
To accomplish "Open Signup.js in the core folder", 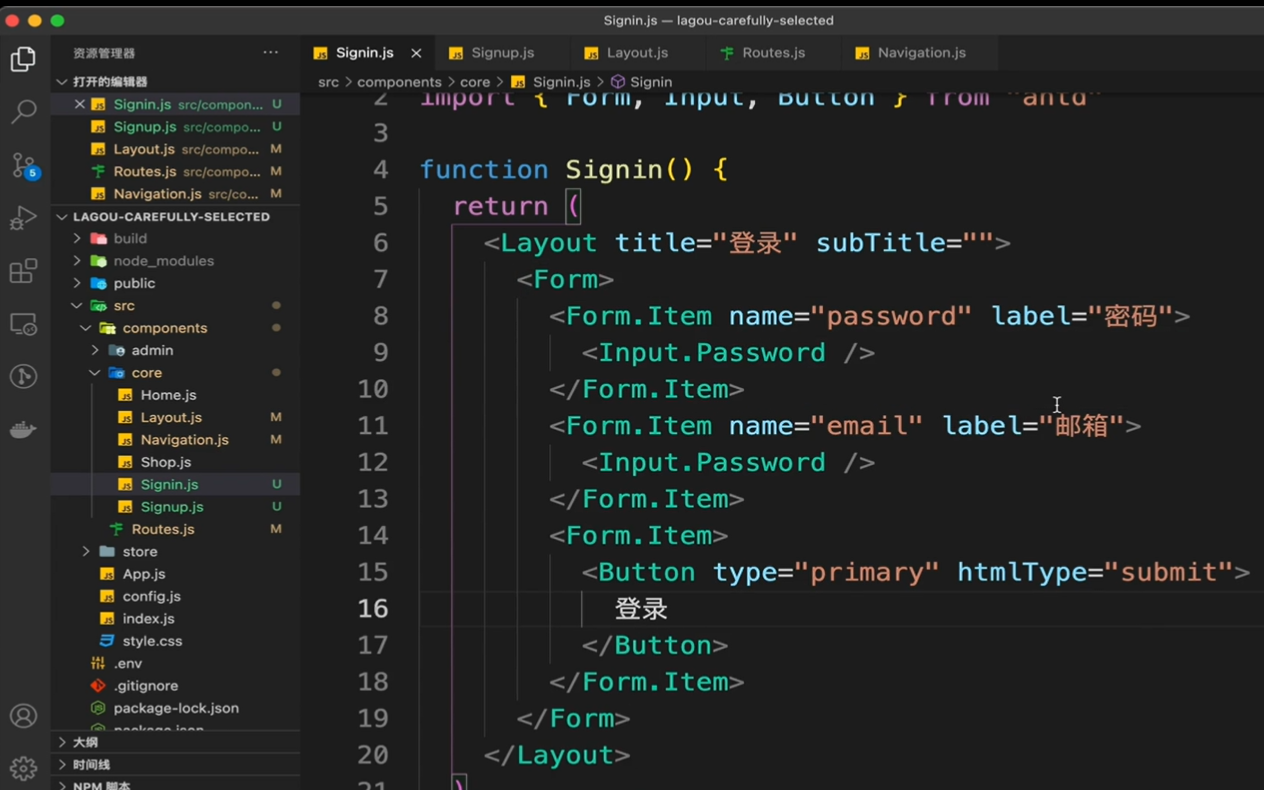I will click(x=172, y=507).
